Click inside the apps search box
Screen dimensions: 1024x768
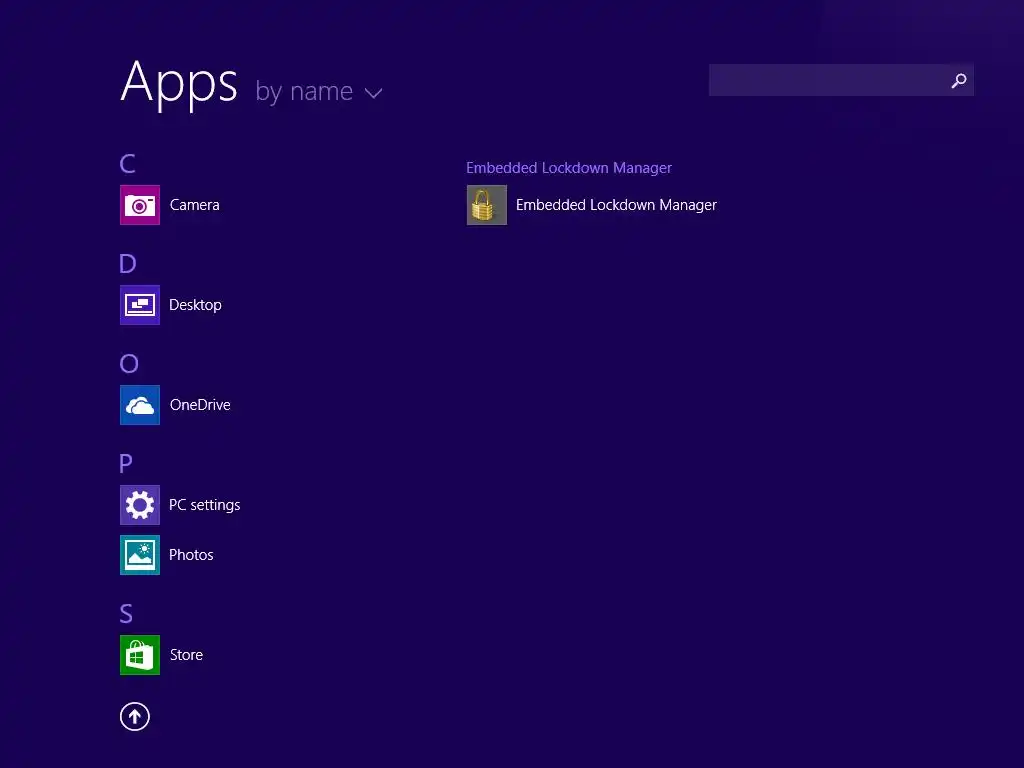click(841, 80)
